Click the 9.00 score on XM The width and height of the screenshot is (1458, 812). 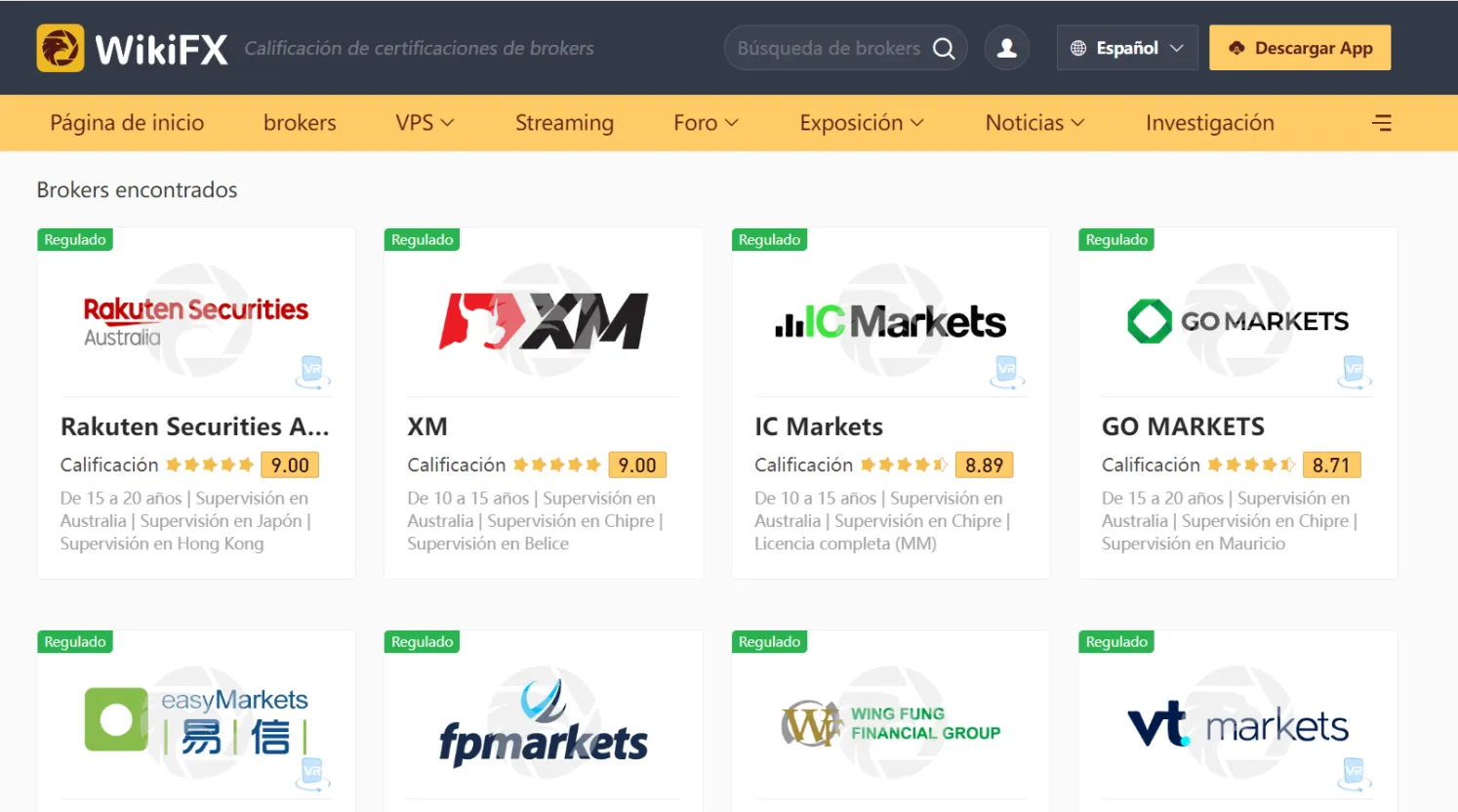[637, 466]
